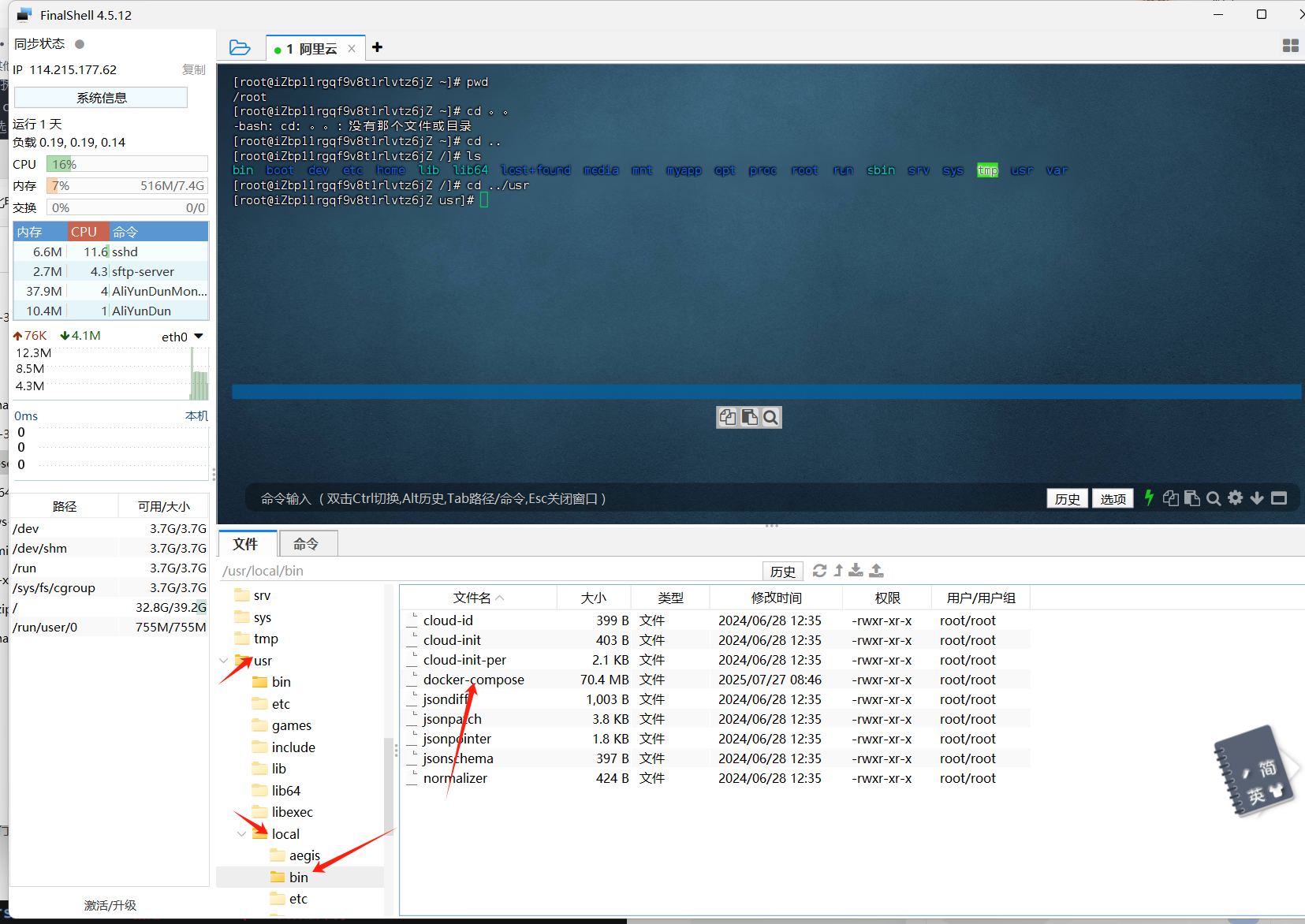Select the sftp-server process row
This screenshot has height=924, width=1305.
[110, 271]
